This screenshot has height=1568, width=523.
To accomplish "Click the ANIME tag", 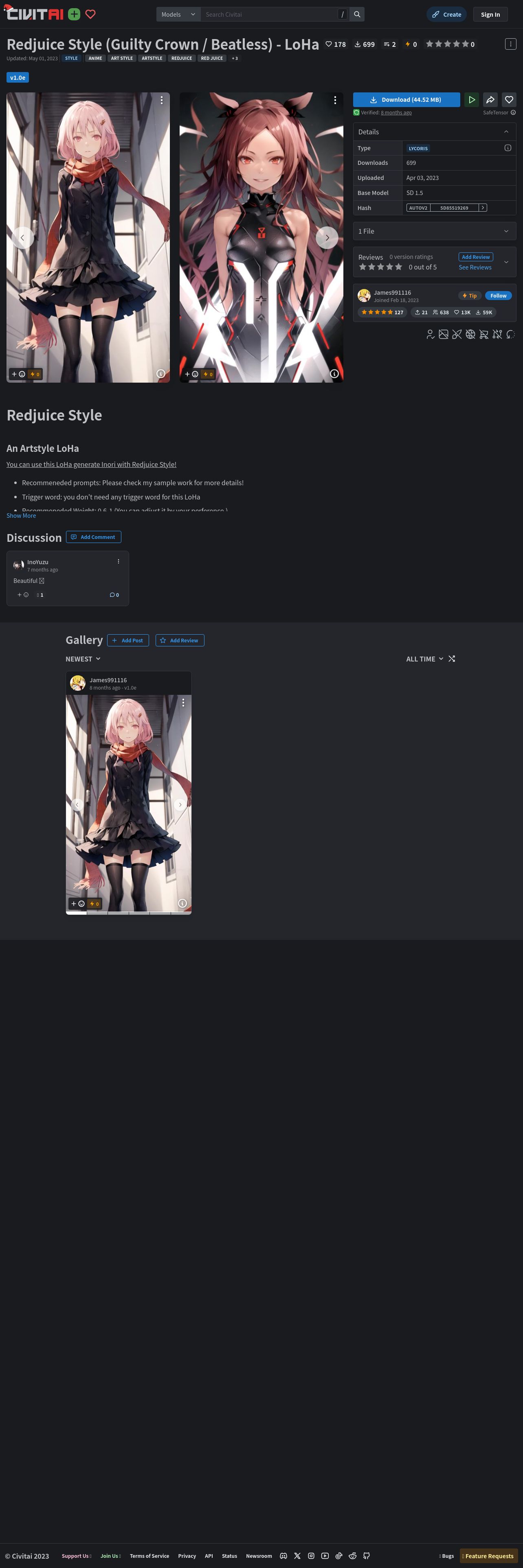I will (96, 59).
